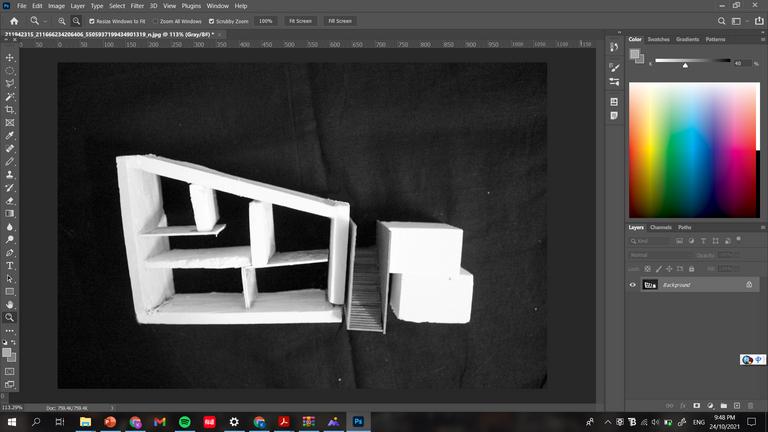Select the Pen tool
This screenshot has height=432, width=768.
point(10,253)
